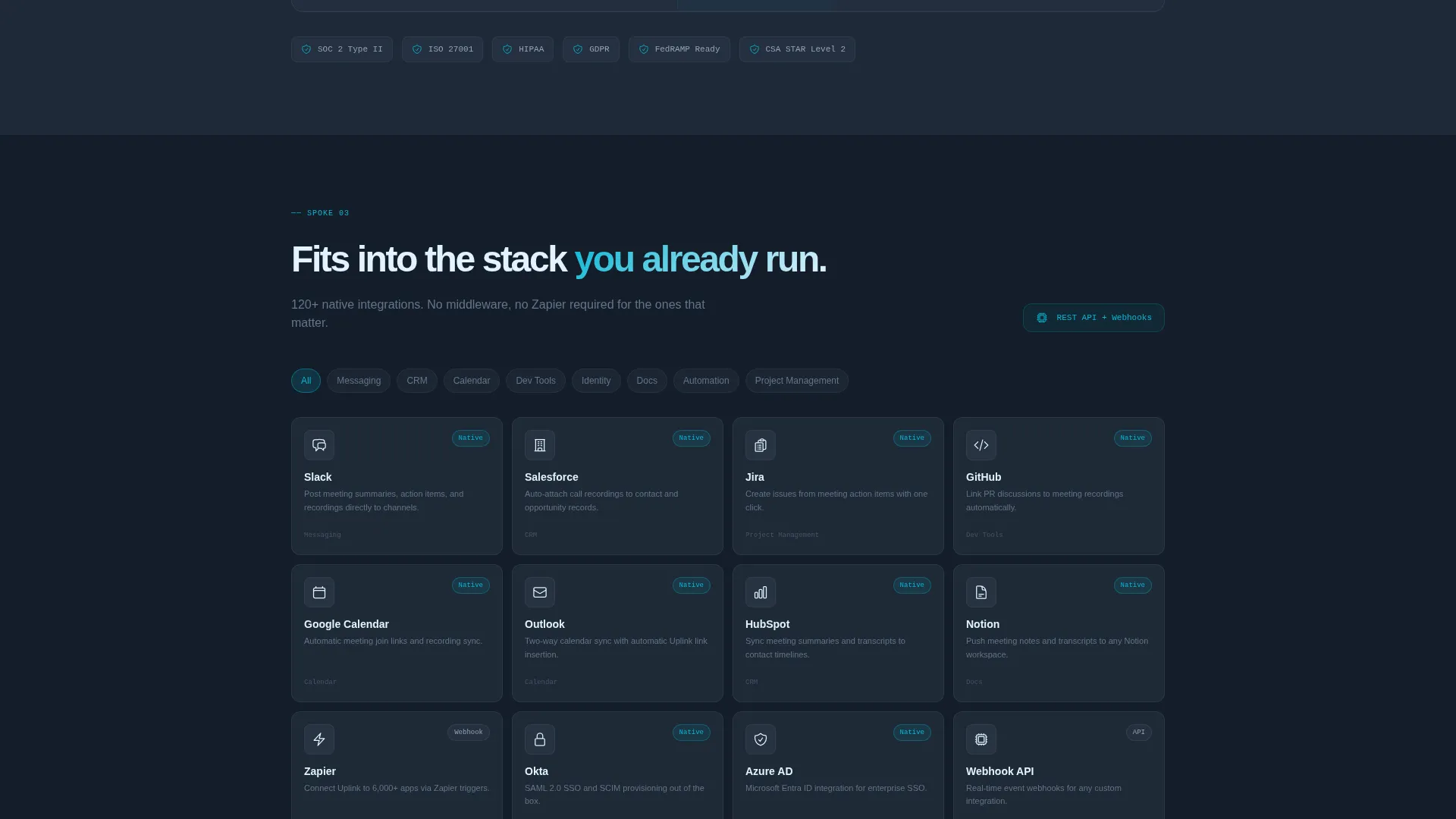The height and width of the screenshot is (819, 1456).
Task: Click the shield icon in HIPAA badge
Action: pos(507,49)
